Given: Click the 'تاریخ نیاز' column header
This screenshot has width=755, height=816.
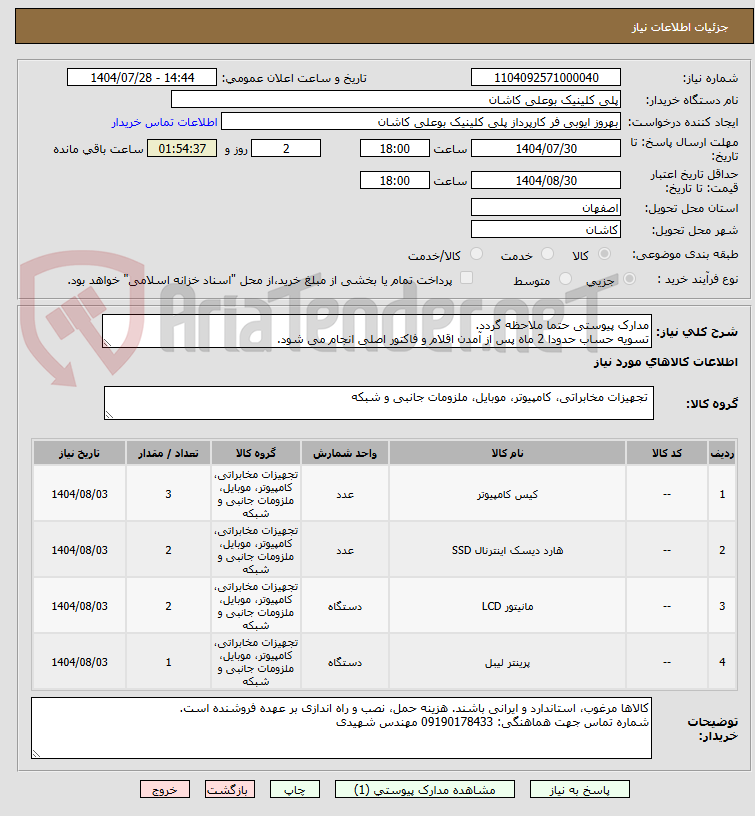Looking at the screenshot, I should [79, 453].
